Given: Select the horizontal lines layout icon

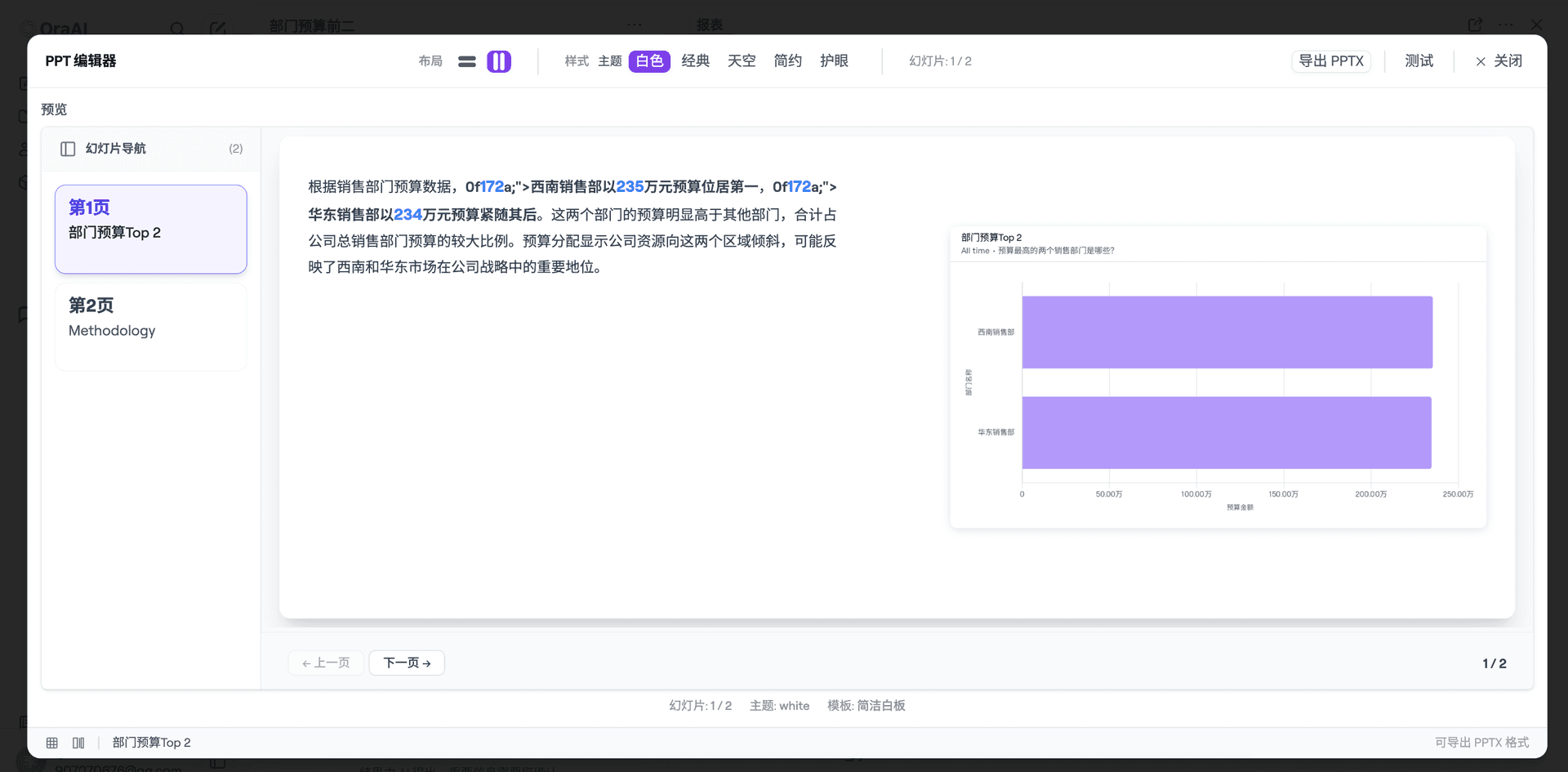Looking at the screenshot, I should point(466,60).
